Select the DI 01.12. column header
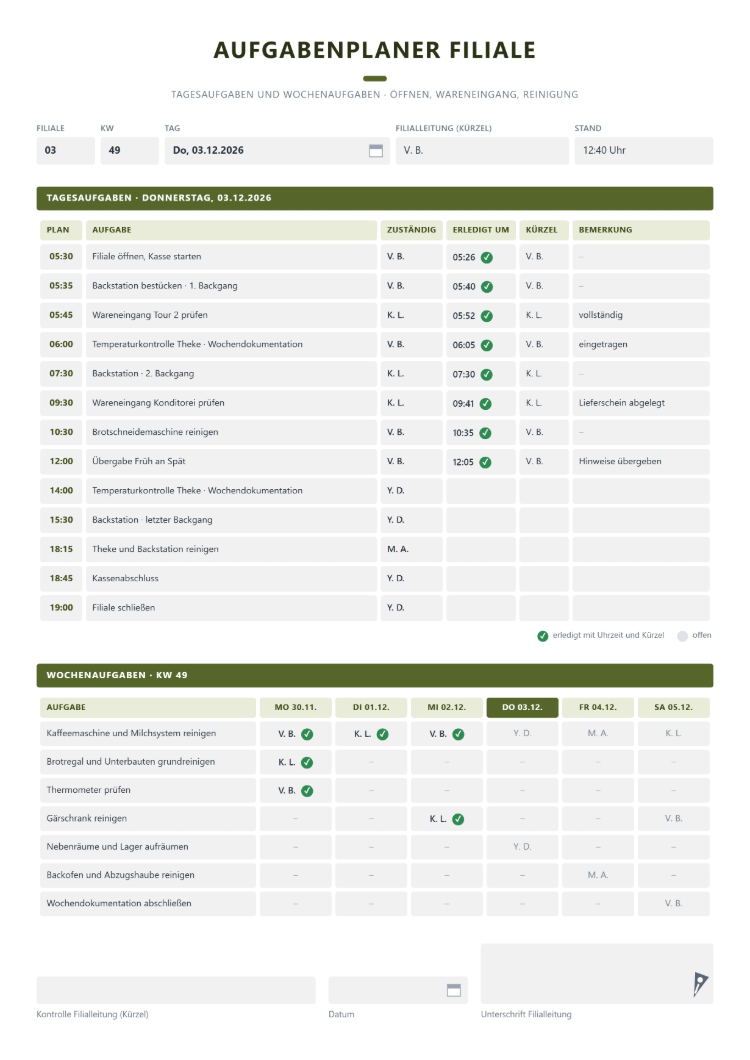This screenshot has width=750, height=1060. [x=371, y=707]
